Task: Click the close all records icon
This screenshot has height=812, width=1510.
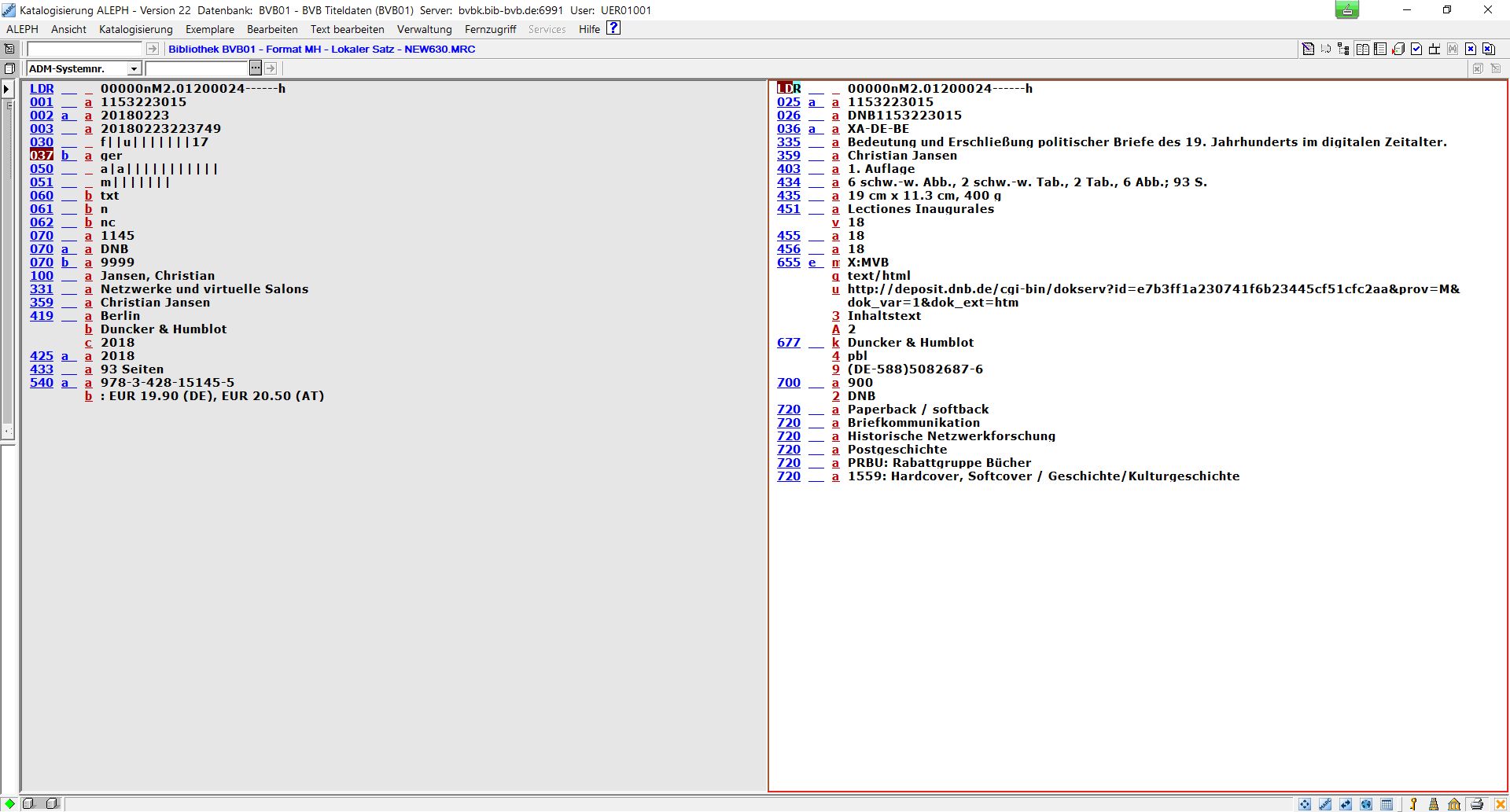Action: click(x=1489, y=49)
